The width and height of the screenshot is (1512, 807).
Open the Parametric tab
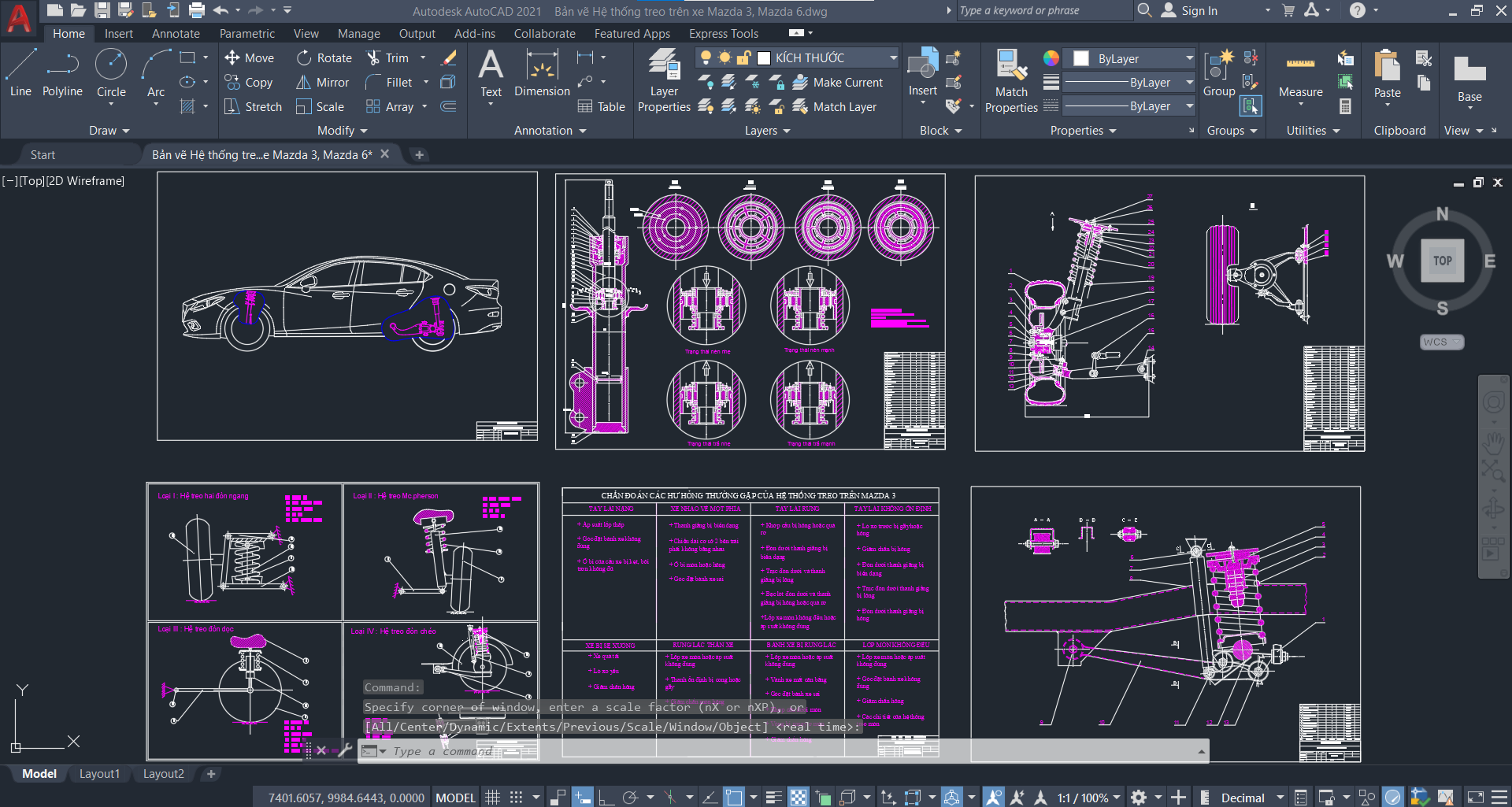pyautogui.click(x=247, y=33)
